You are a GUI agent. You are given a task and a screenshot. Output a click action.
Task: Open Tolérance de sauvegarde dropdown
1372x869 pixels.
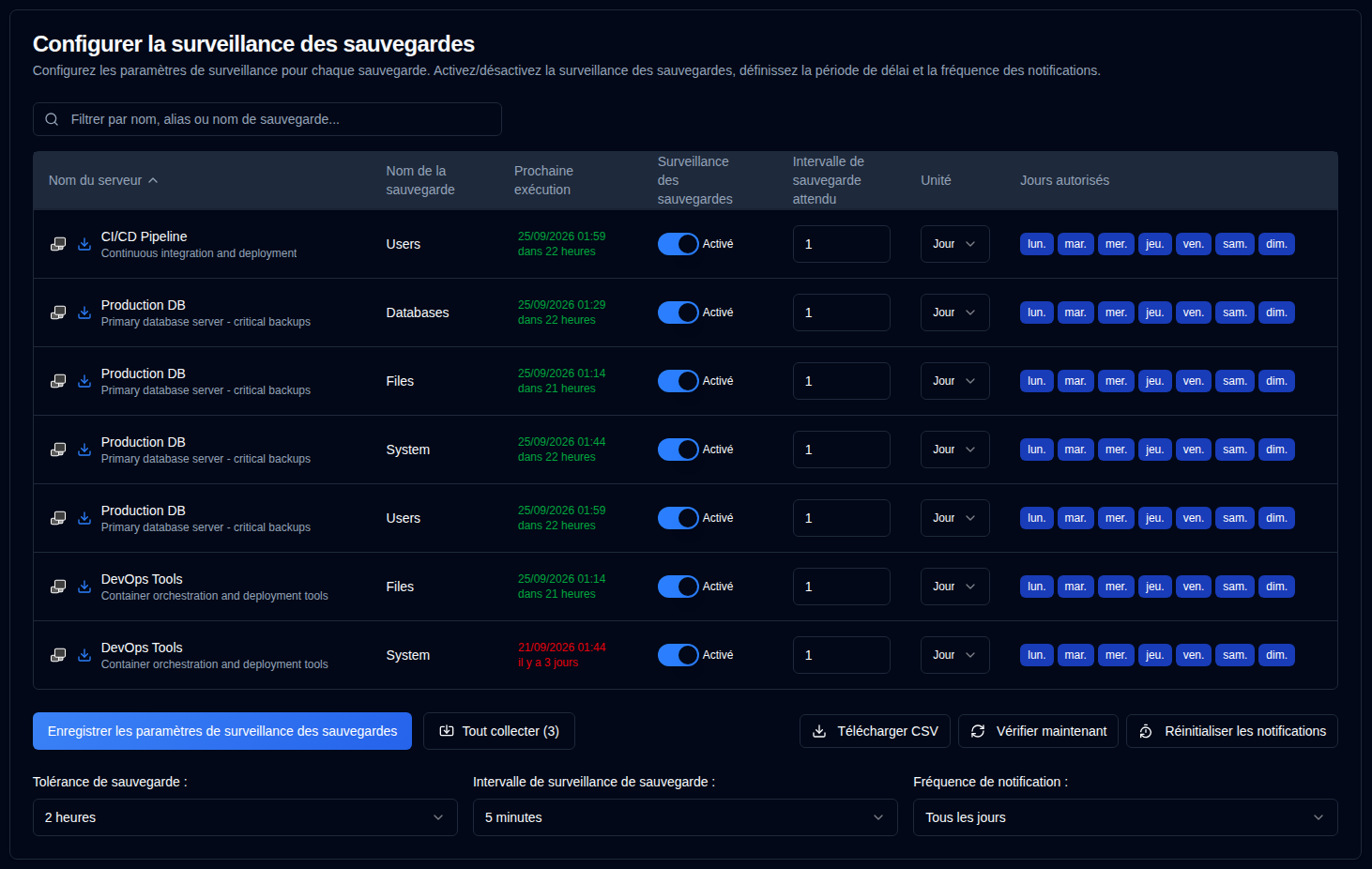(245, 817)
